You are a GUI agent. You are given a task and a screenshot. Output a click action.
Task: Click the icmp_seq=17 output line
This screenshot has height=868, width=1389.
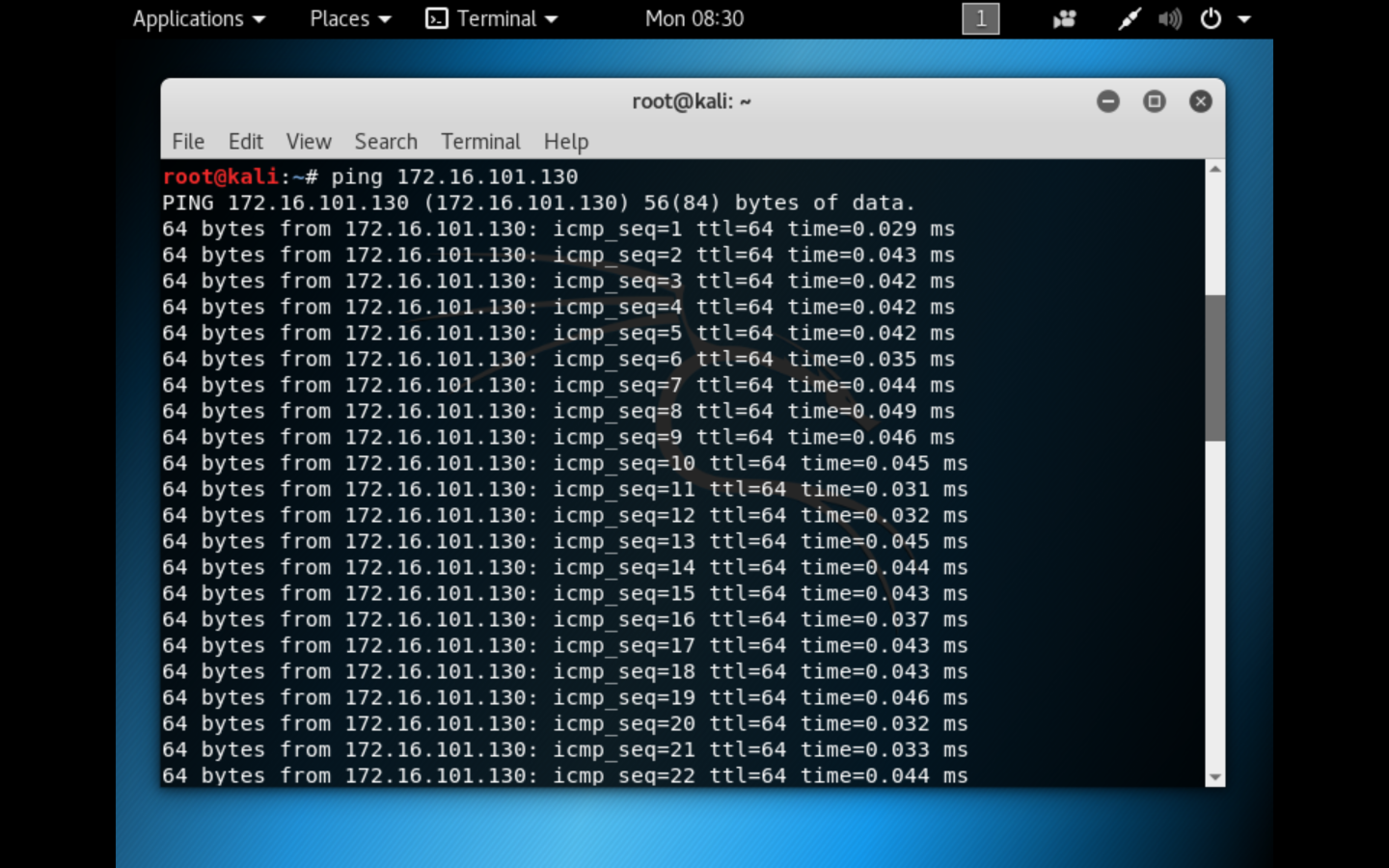pyautogui.click(x=565, y=645)
